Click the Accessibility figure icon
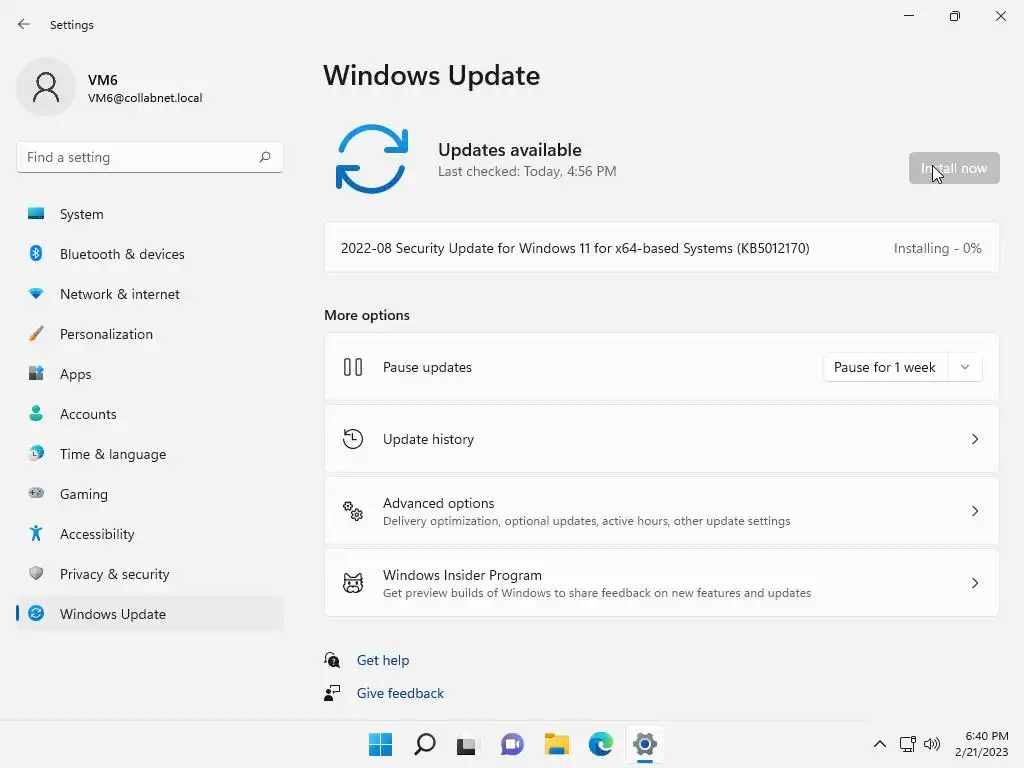The image size is (1024, 768). [36, 534]
